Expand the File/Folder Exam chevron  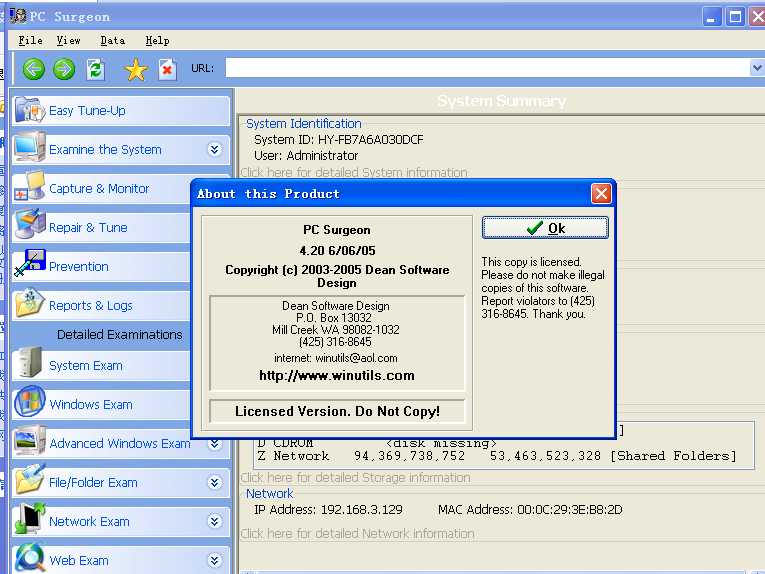point(215,482)
